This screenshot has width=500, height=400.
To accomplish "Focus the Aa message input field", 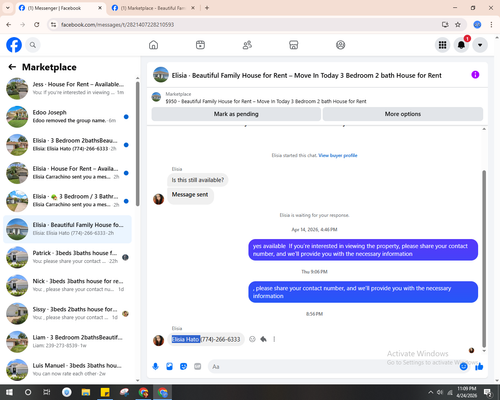I will (333, 367).
